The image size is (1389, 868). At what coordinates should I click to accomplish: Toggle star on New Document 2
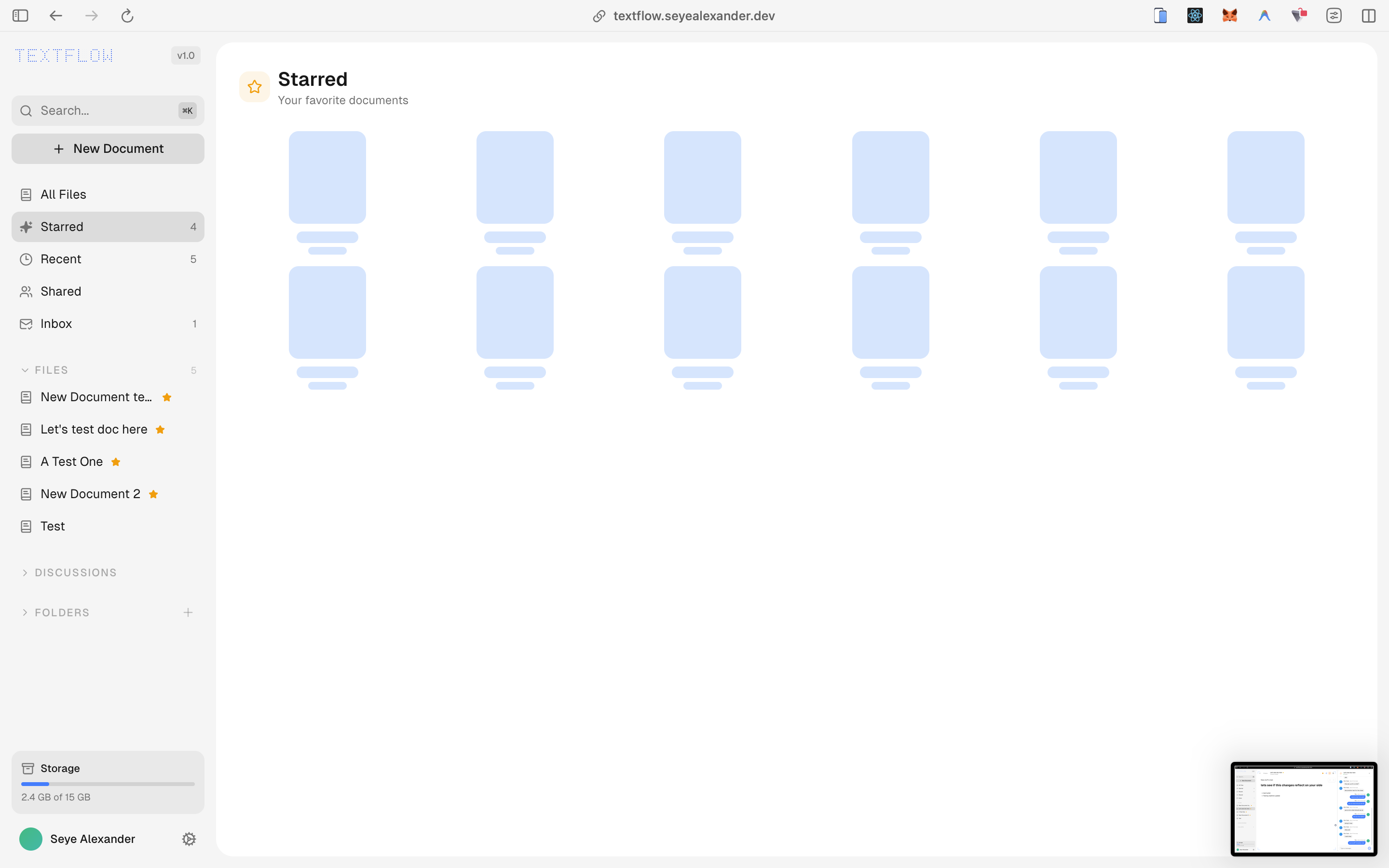click(153, 494)
